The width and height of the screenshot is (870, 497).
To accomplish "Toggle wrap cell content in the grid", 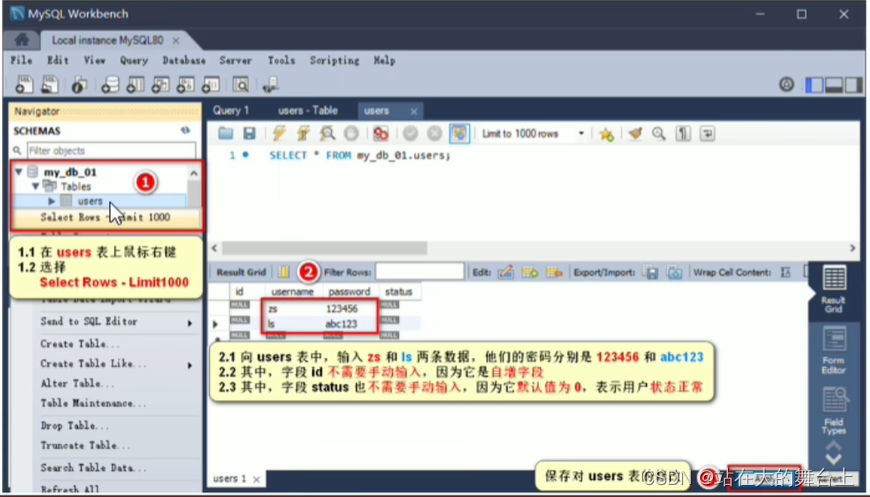I will point(786,272).
